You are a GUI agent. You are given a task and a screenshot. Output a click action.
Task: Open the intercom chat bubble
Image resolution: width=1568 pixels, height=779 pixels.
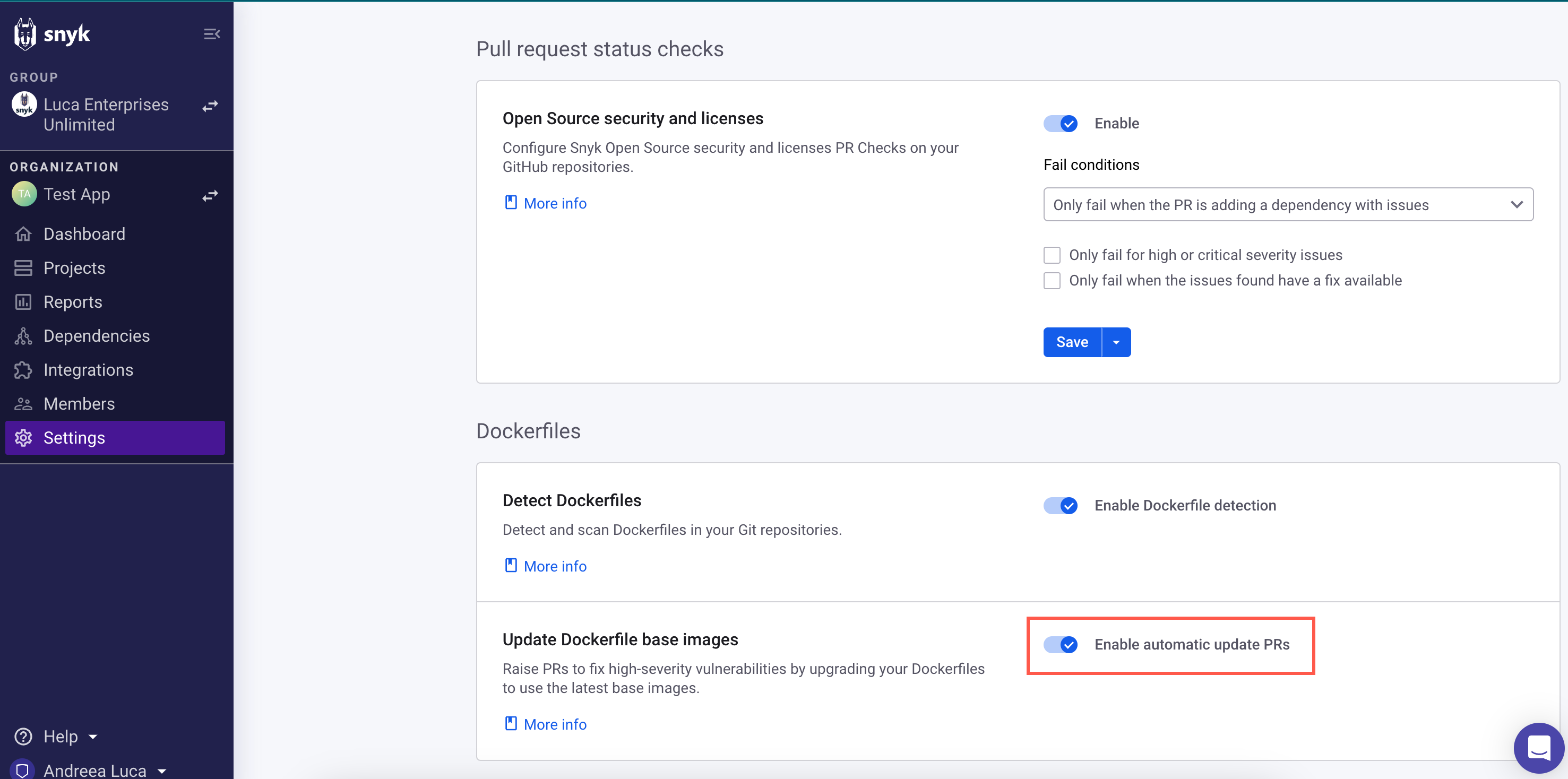pos(1538,748)
